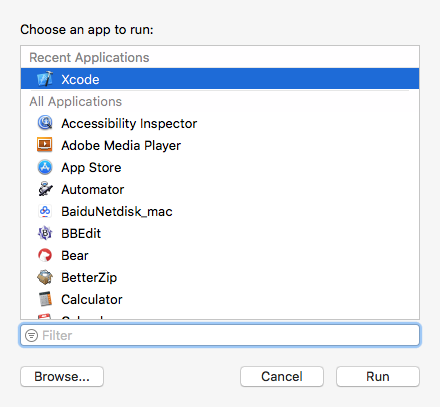This screenshot has width=440, height=407.
Task: Click the BBEdit icon
Action: 45,233
